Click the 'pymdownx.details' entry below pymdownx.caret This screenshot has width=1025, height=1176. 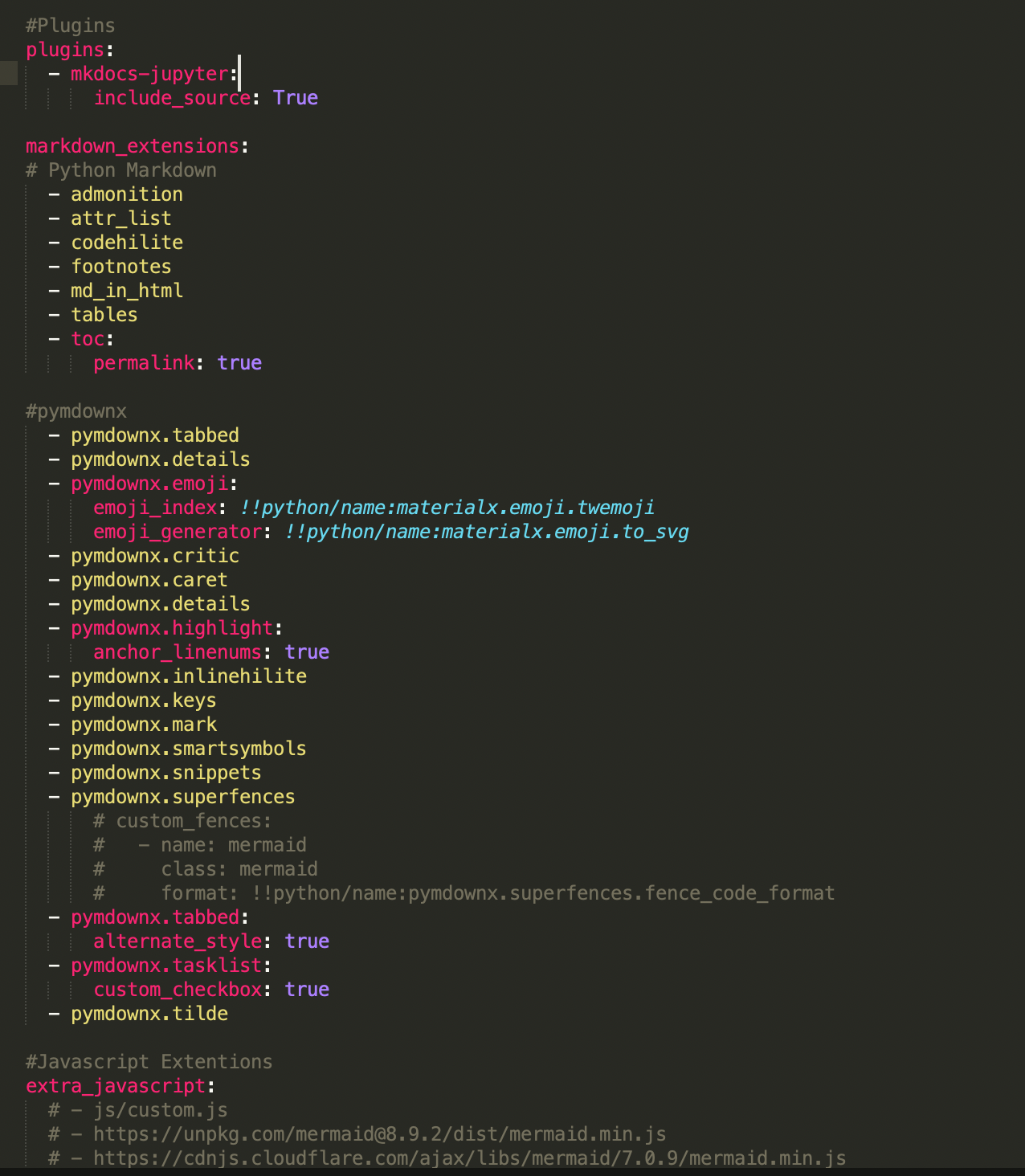(x=161, y=604)
